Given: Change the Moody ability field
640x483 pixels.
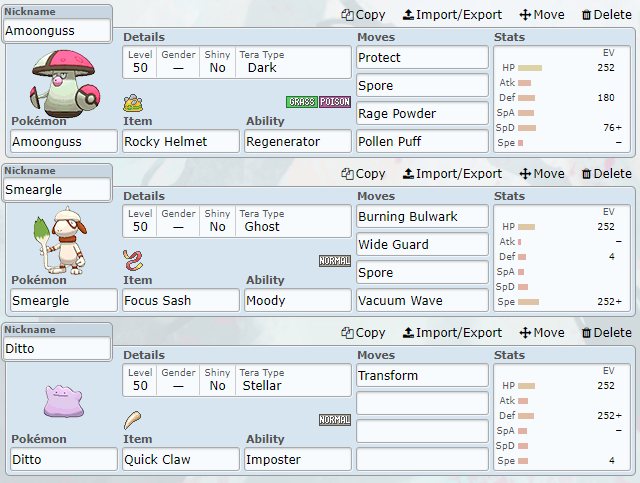Looking at the screenshot, I should pyautogui.click(x=298, y=300).
